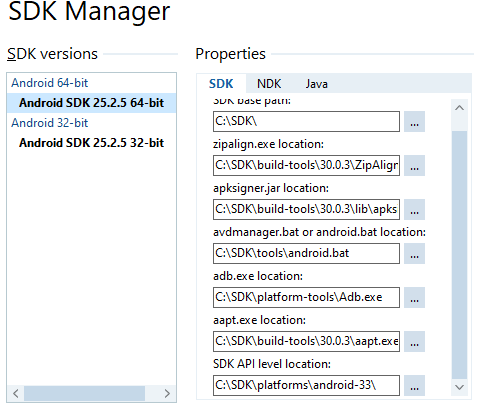Select Android SDK 25.2.5 32-bit entry
489x410 pixels.
click(91, 143)
